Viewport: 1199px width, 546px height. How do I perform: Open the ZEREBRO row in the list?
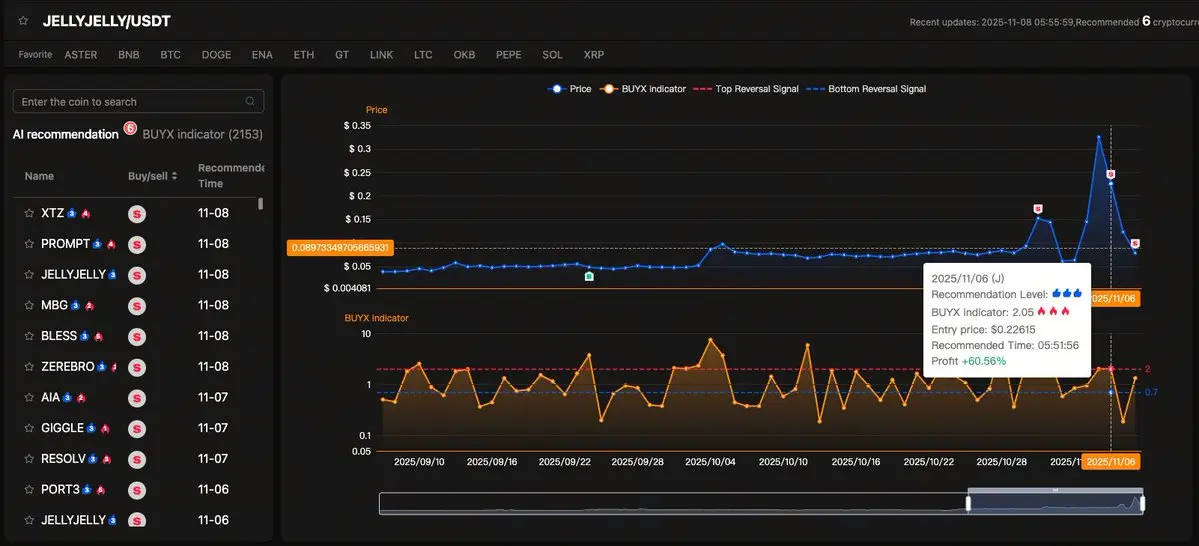[x=138, y=366]
